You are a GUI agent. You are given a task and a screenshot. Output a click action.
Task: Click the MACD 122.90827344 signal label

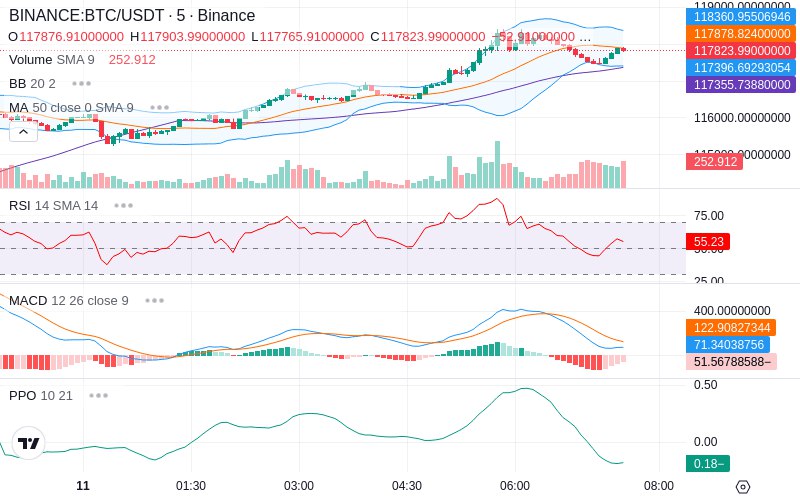click(731, 328)
